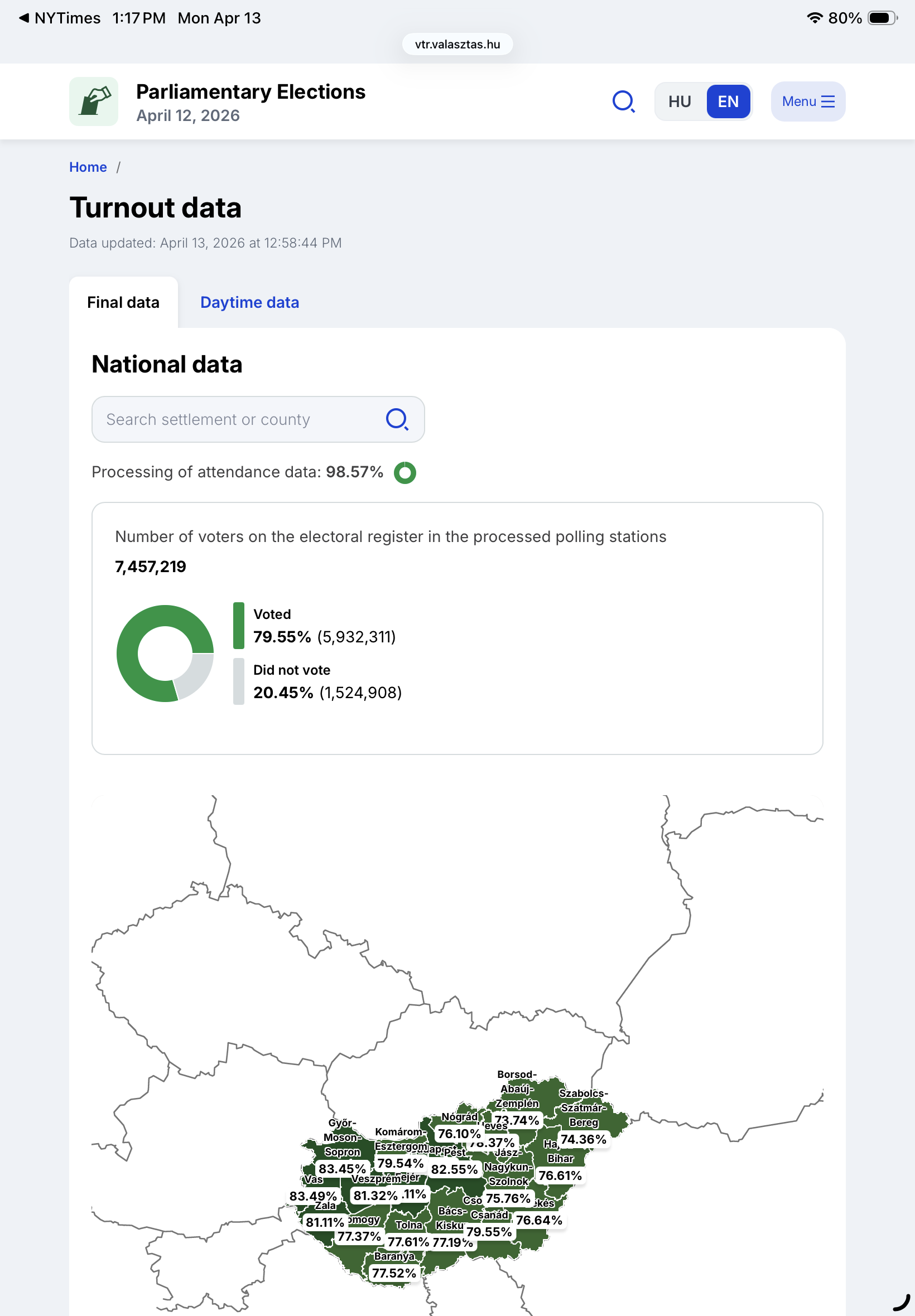Click the Baranya 77.52% map label
This screenshot has height=1316, width=915.
click(394, 1273)
